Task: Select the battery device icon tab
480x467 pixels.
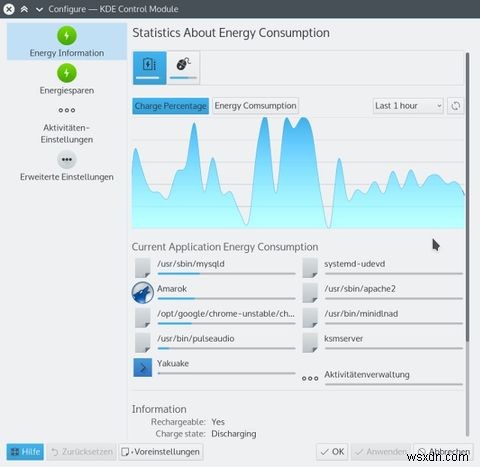Action: tap(150, 68)
